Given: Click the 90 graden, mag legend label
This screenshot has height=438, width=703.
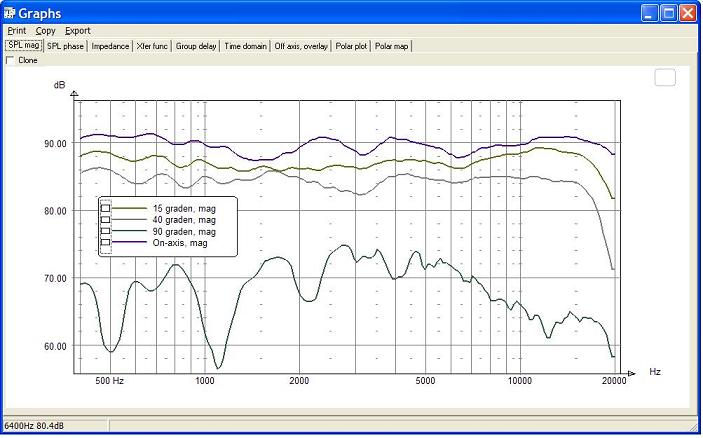Looking at the screenshot, I should 184,232.
